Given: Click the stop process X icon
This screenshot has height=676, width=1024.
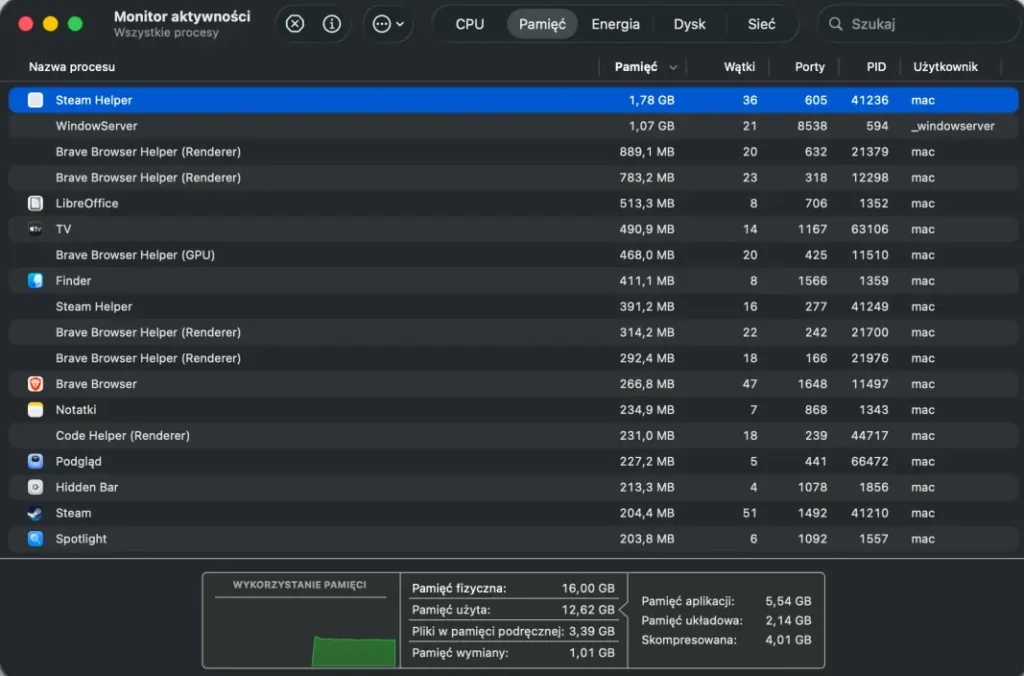Looking at the screenshot, I should (295, 24).
